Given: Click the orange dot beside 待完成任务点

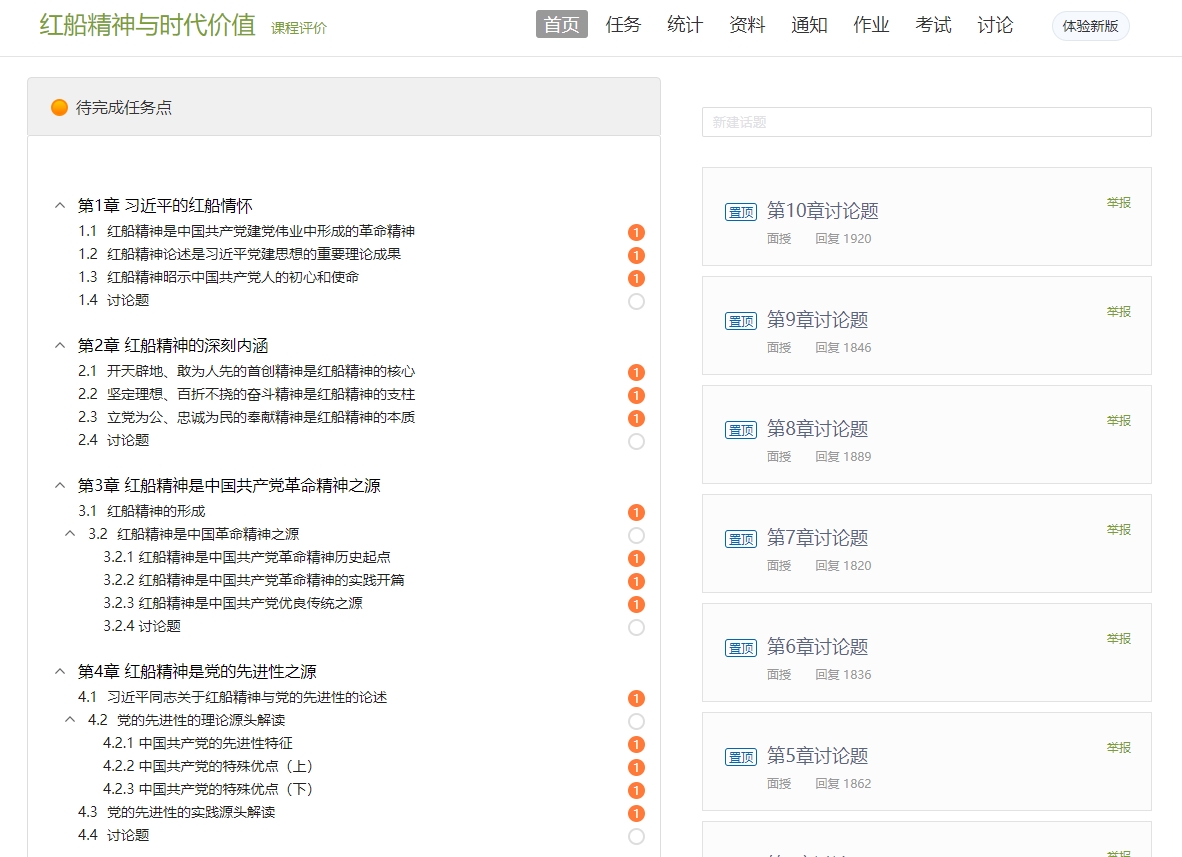Looking at the screenshot, I should [x=59, y=107].
